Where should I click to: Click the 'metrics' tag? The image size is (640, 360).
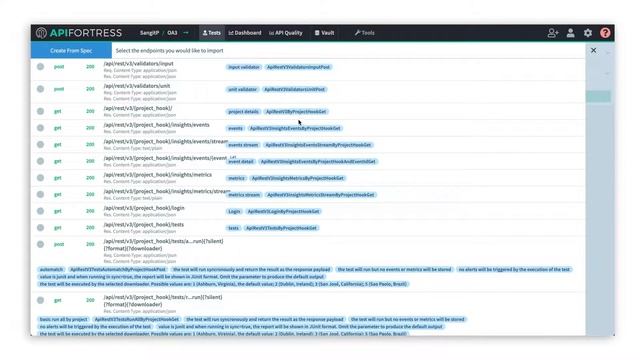(x=236, y=178)
